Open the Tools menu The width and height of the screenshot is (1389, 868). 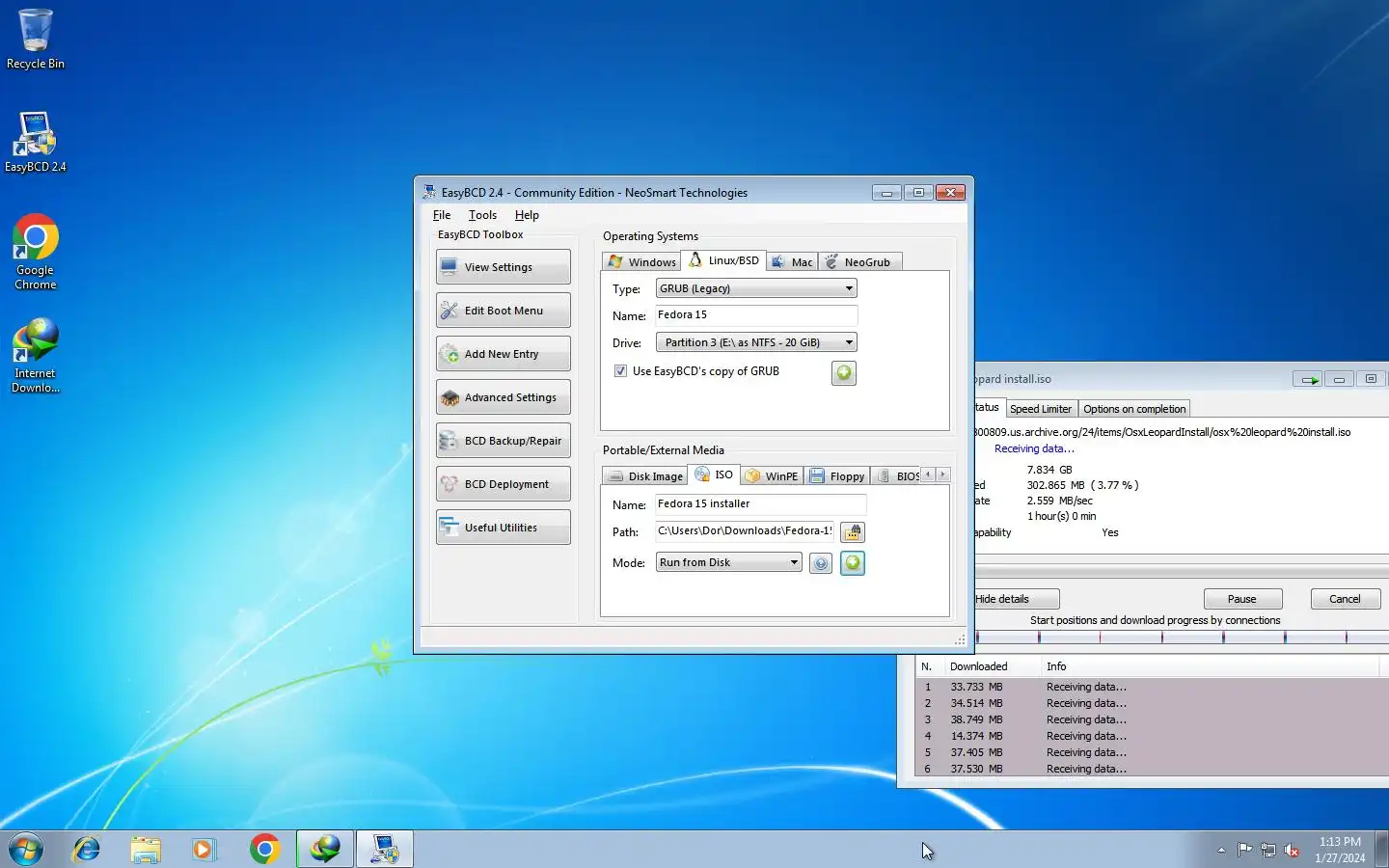coord(482,215)
